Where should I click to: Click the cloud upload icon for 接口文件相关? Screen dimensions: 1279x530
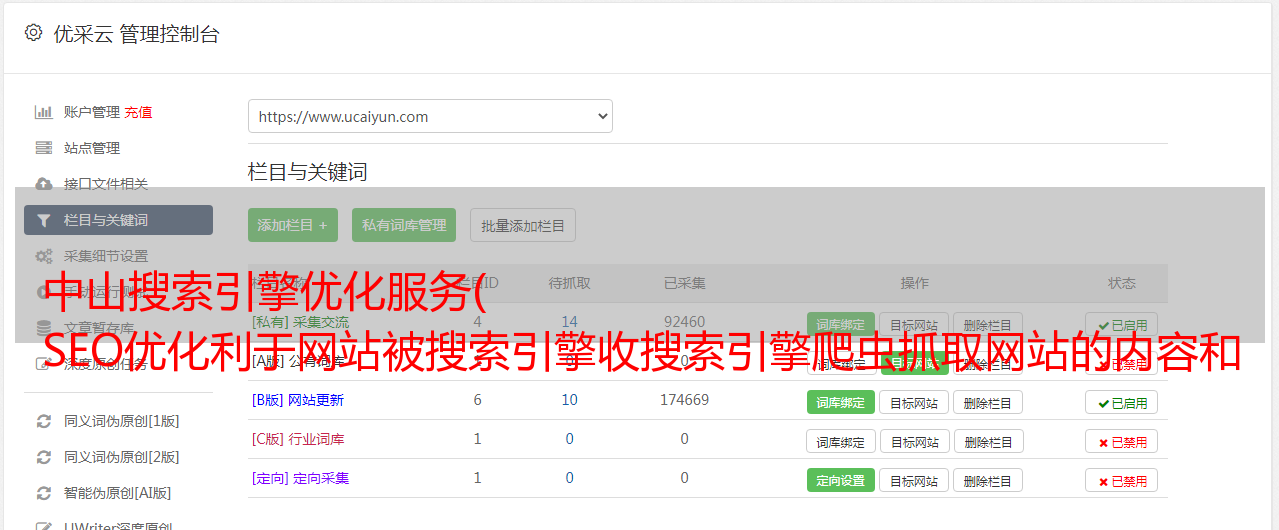point(43,184)
